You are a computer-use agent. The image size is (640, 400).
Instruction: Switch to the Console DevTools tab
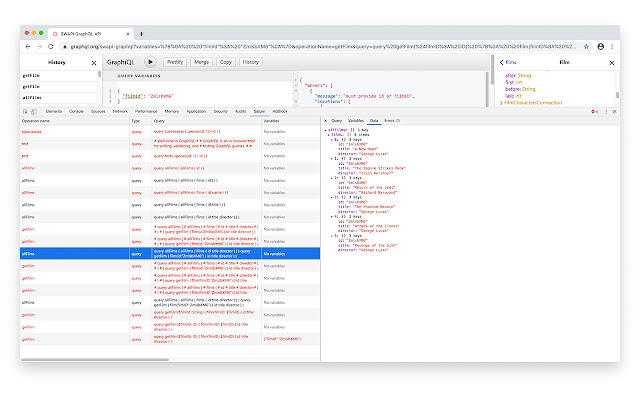point(76,111)
